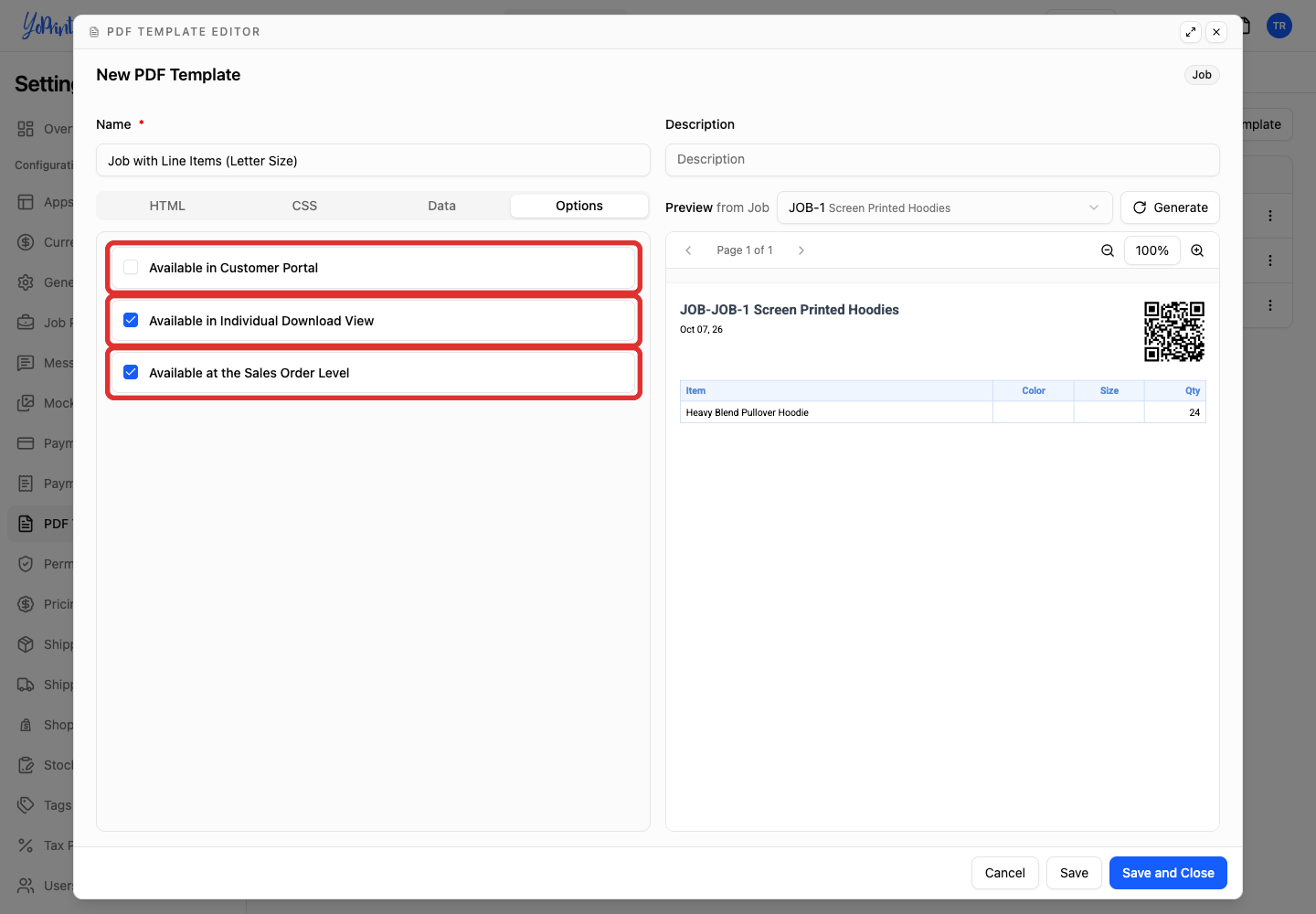Click the Permissions shield sidebar icon

point(26,564)
